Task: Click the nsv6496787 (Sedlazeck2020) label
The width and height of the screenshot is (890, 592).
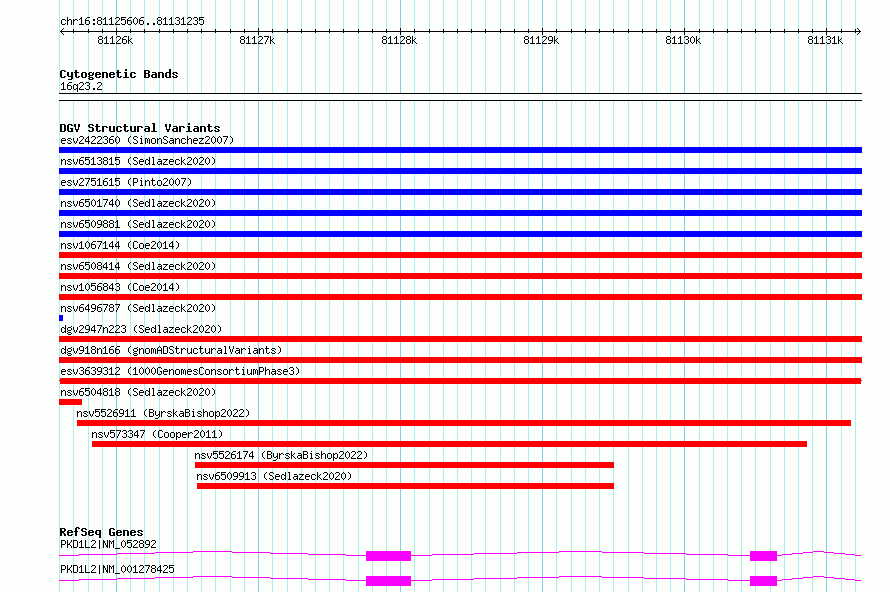Action: [138, 308]
